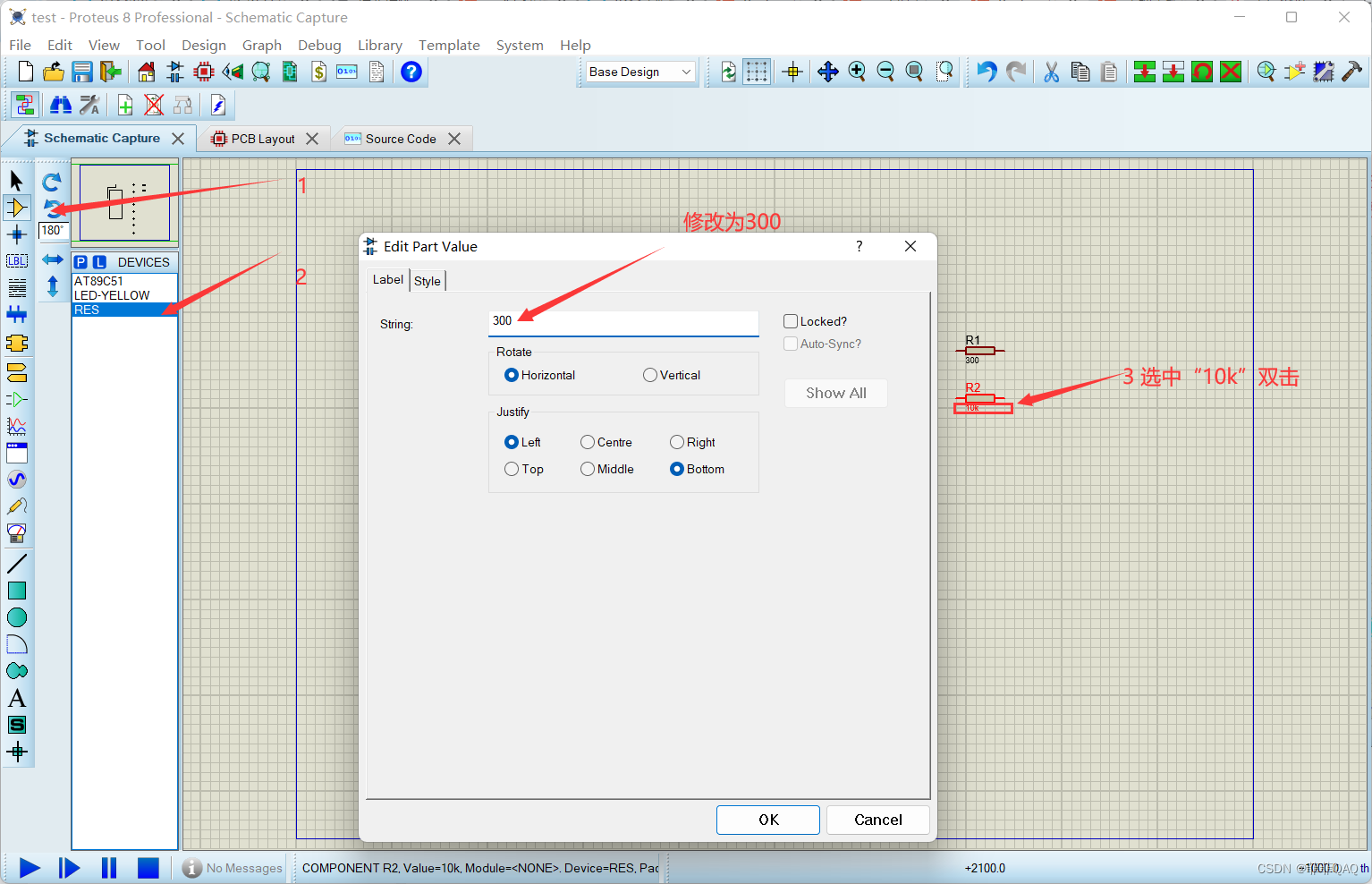Save the project with the floppy icon

coord(82,72)
